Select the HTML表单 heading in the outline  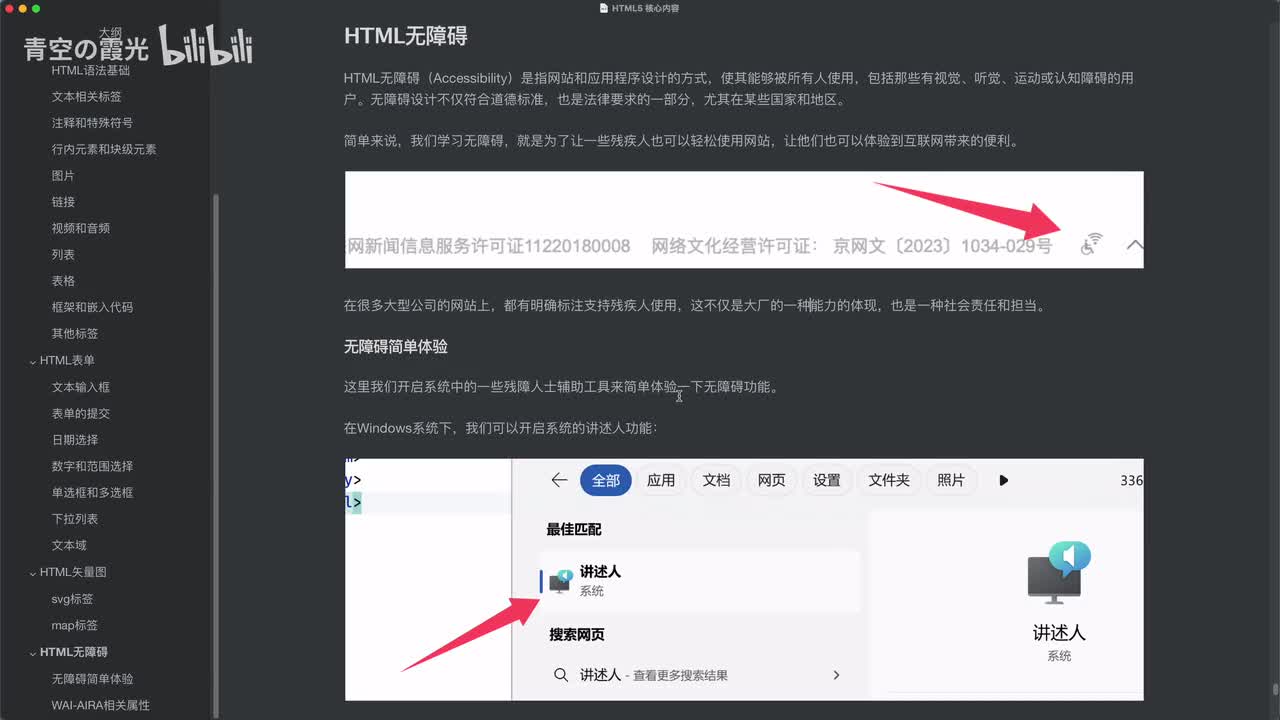point(67,361)
